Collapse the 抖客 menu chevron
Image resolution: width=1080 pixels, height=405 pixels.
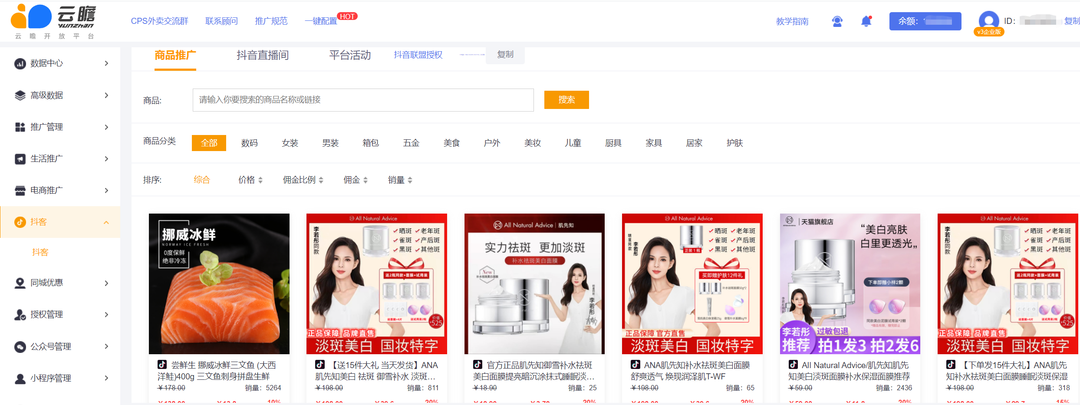(106, 222)
